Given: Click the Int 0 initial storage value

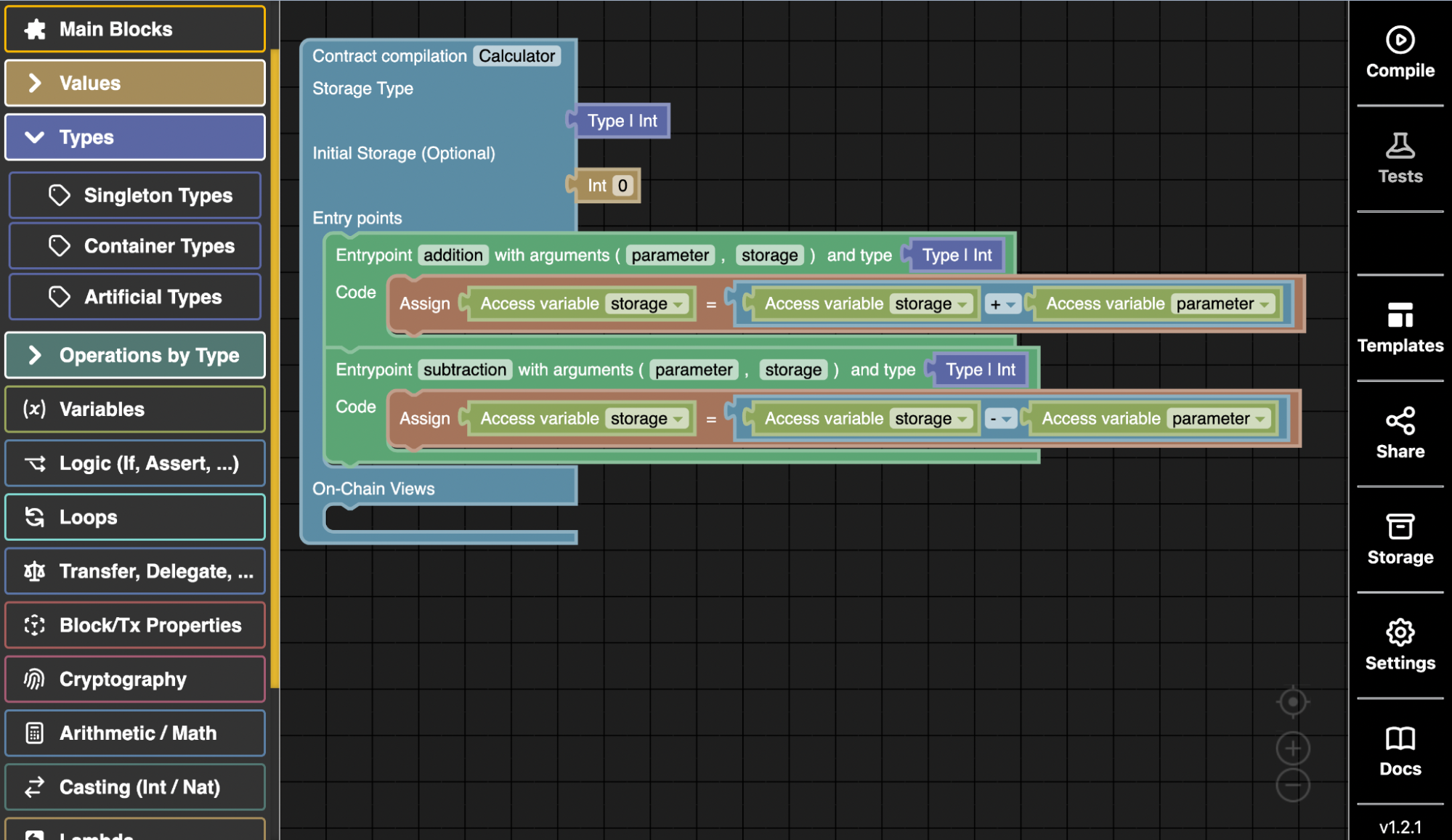Looking at the screenshot, I should click(x=622, y=186).
